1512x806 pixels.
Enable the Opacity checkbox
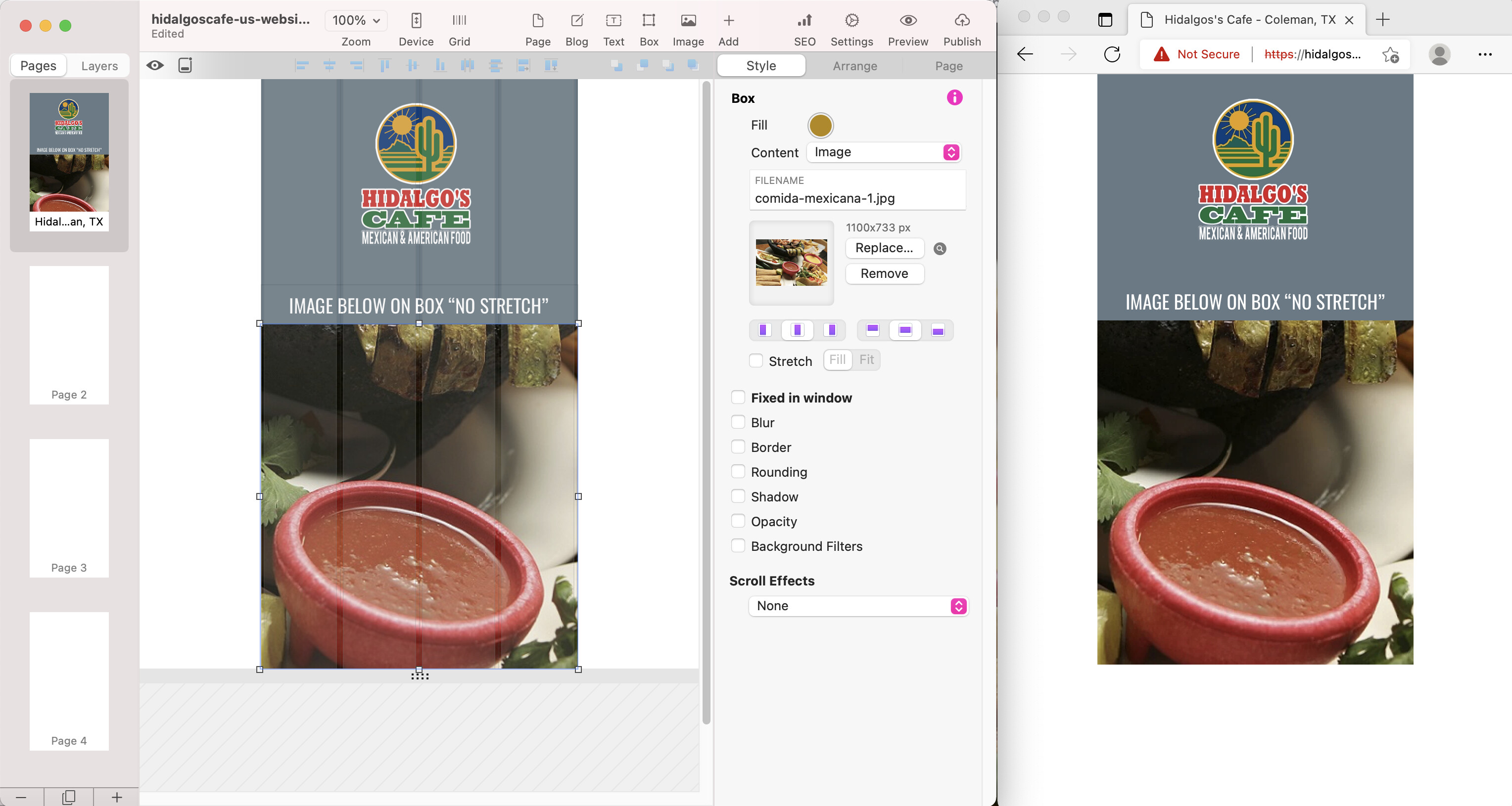point(738,520)
